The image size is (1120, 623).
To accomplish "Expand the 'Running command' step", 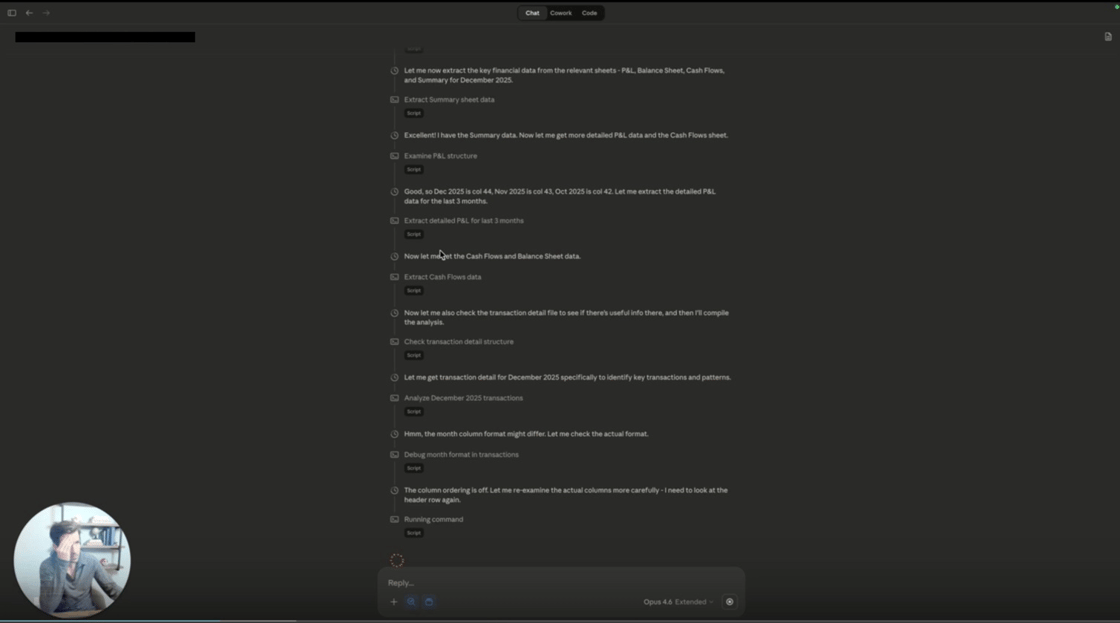I will [x=434, y=519].
